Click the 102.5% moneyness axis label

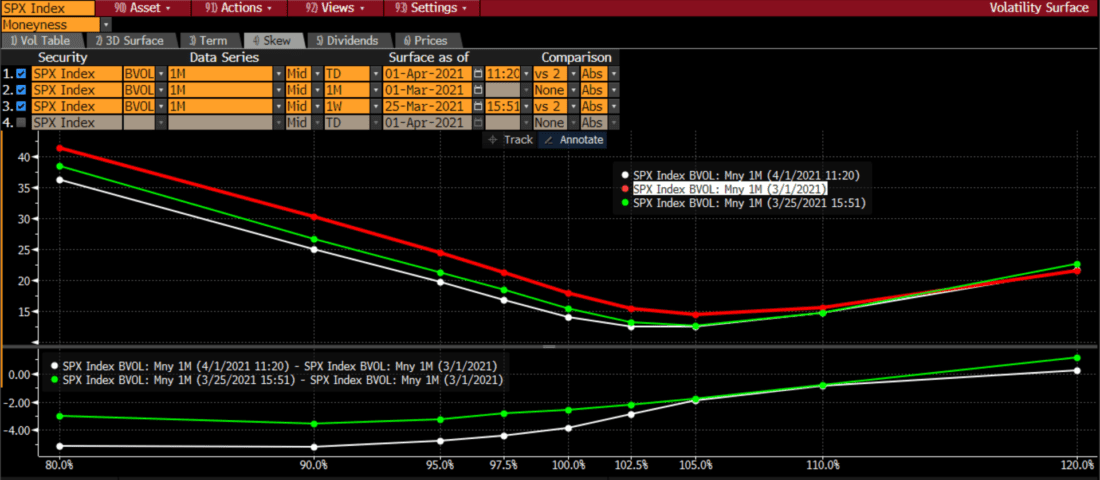(632, 465)
